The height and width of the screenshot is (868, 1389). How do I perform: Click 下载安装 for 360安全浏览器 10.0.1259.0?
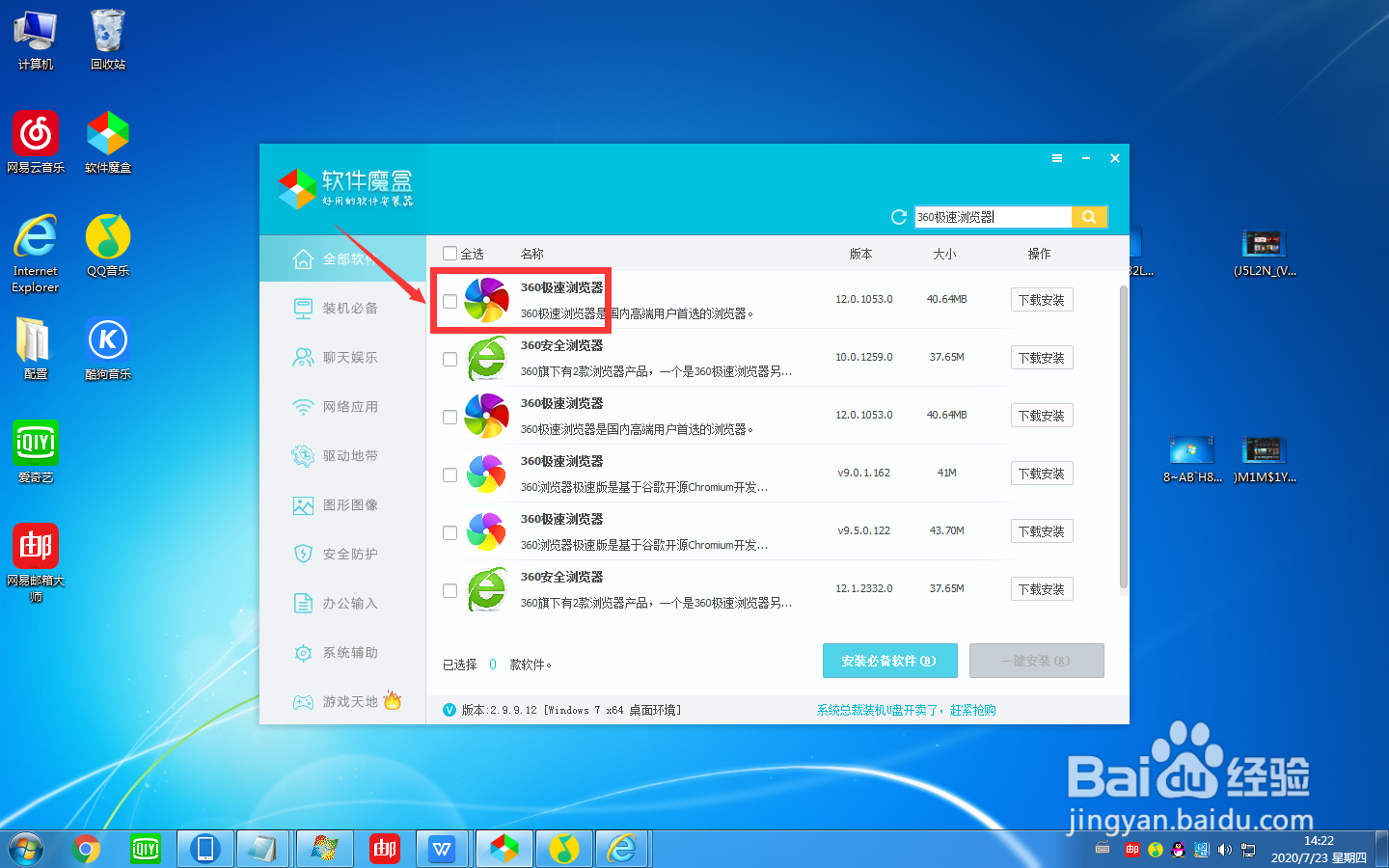(x=1042, y=358)
